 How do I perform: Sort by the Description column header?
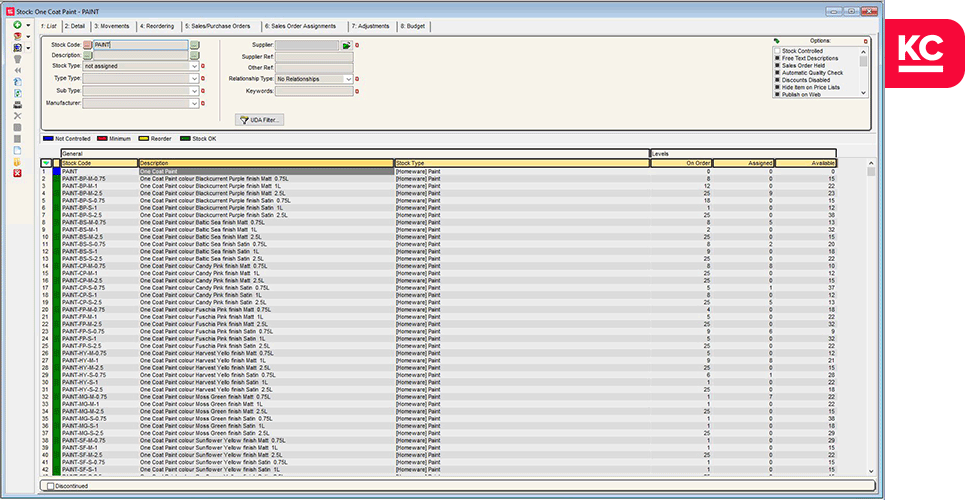(266, 163)
